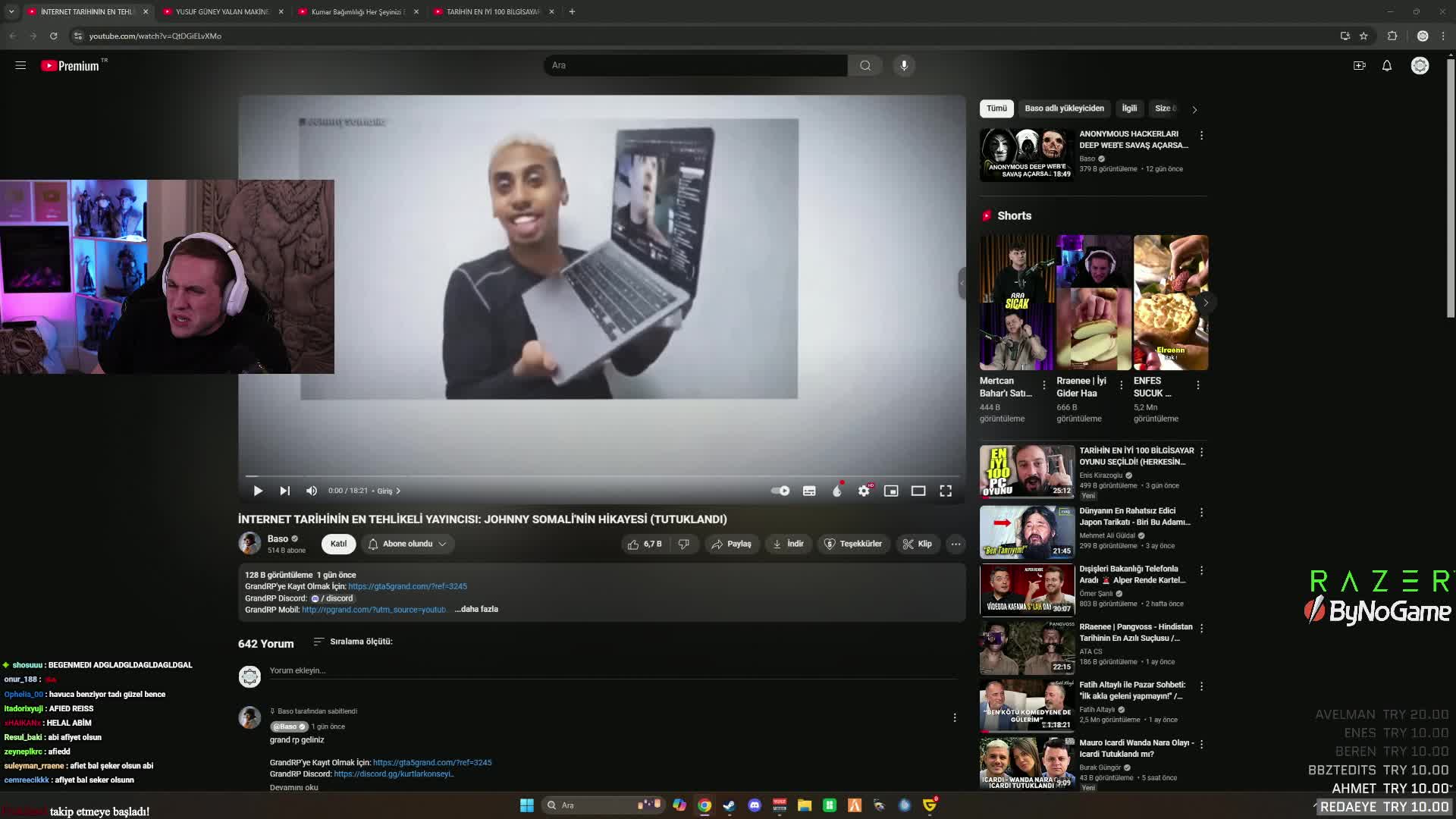Switch to the YUSUF GÜNEY browser tab
Image resolution: width=1456 pixels, height=819 pixels.
pos(222,12)
